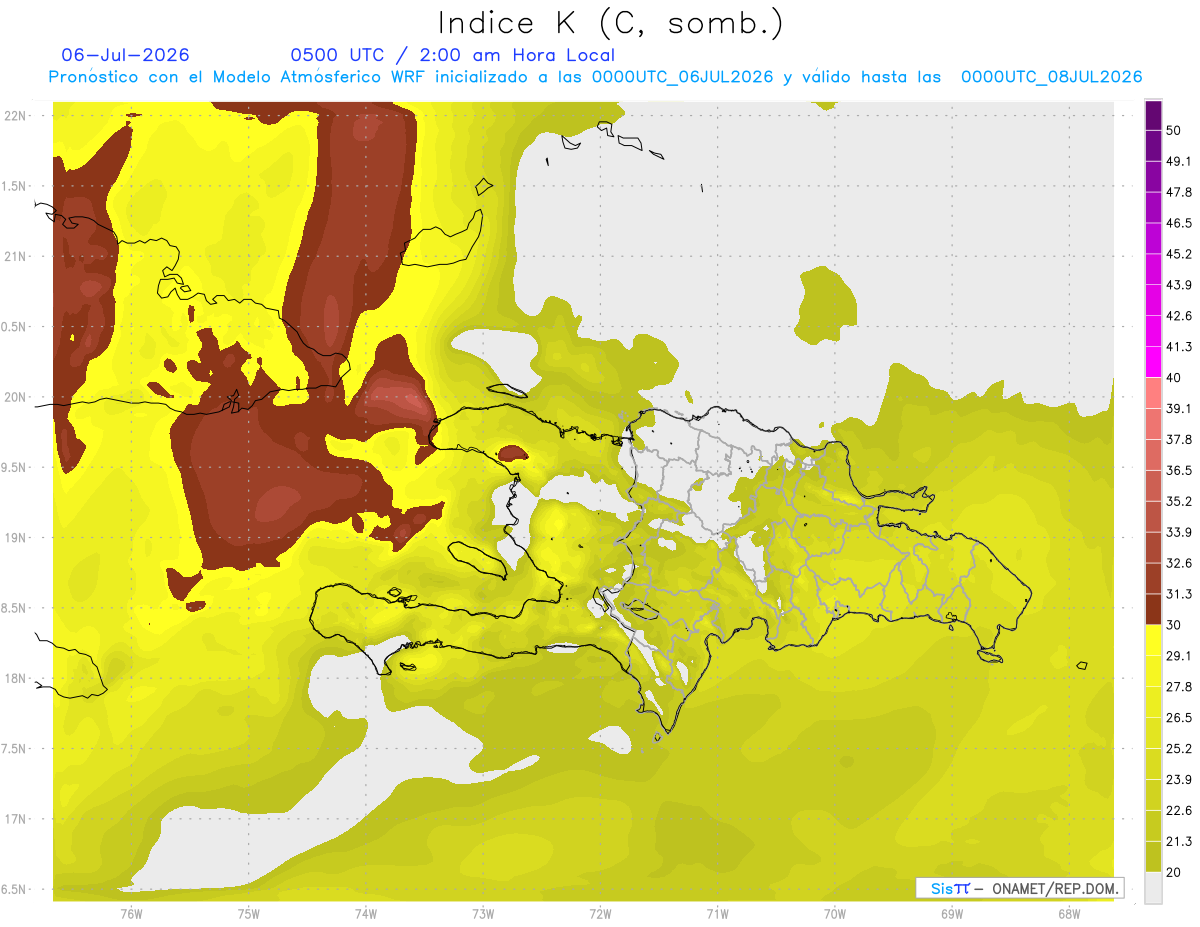Click the legend value "49.1"
Viewport: 1200px width, 927px height.
(x=1179, y=161)
